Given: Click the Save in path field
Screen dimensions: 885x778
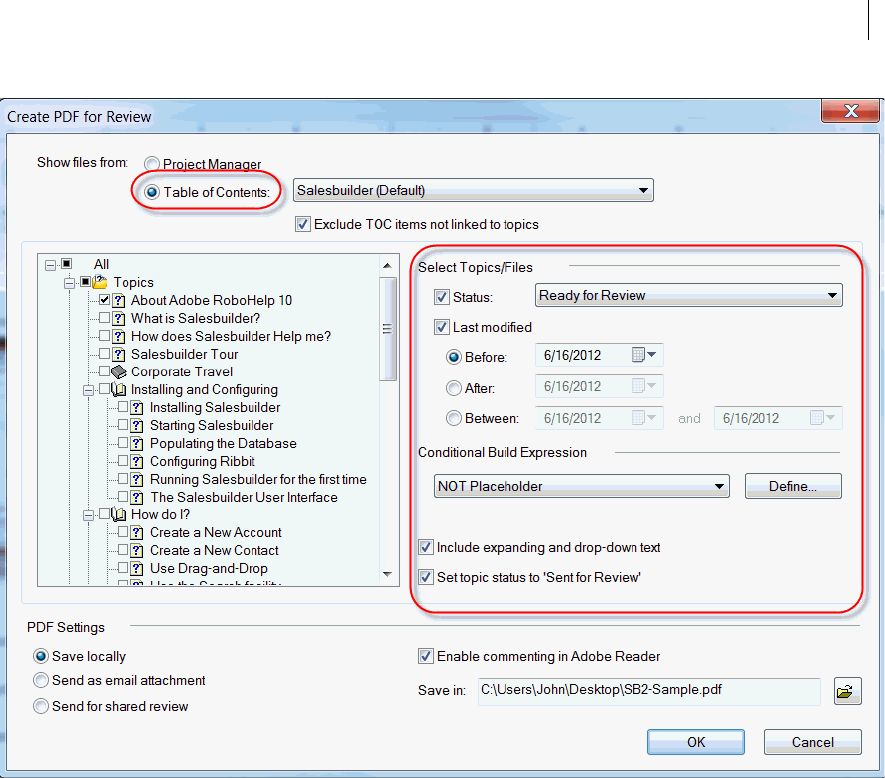Looking at the screenshot, I should tap(649, 691).
